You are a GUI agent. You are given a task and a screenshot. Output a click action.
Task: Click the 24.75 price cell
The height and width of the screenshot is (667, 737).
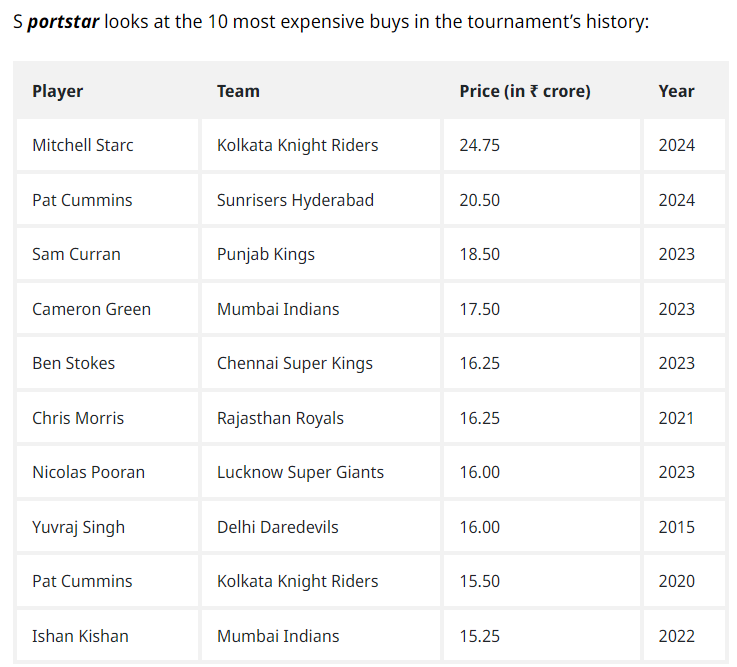point(480,145)
